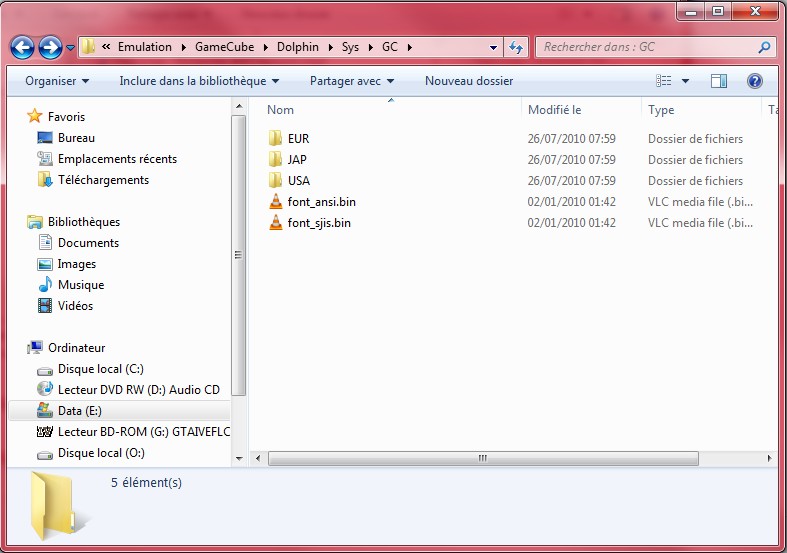Select the USA folder icon
This screenshot has width=787, height=553.
[275, 180]
